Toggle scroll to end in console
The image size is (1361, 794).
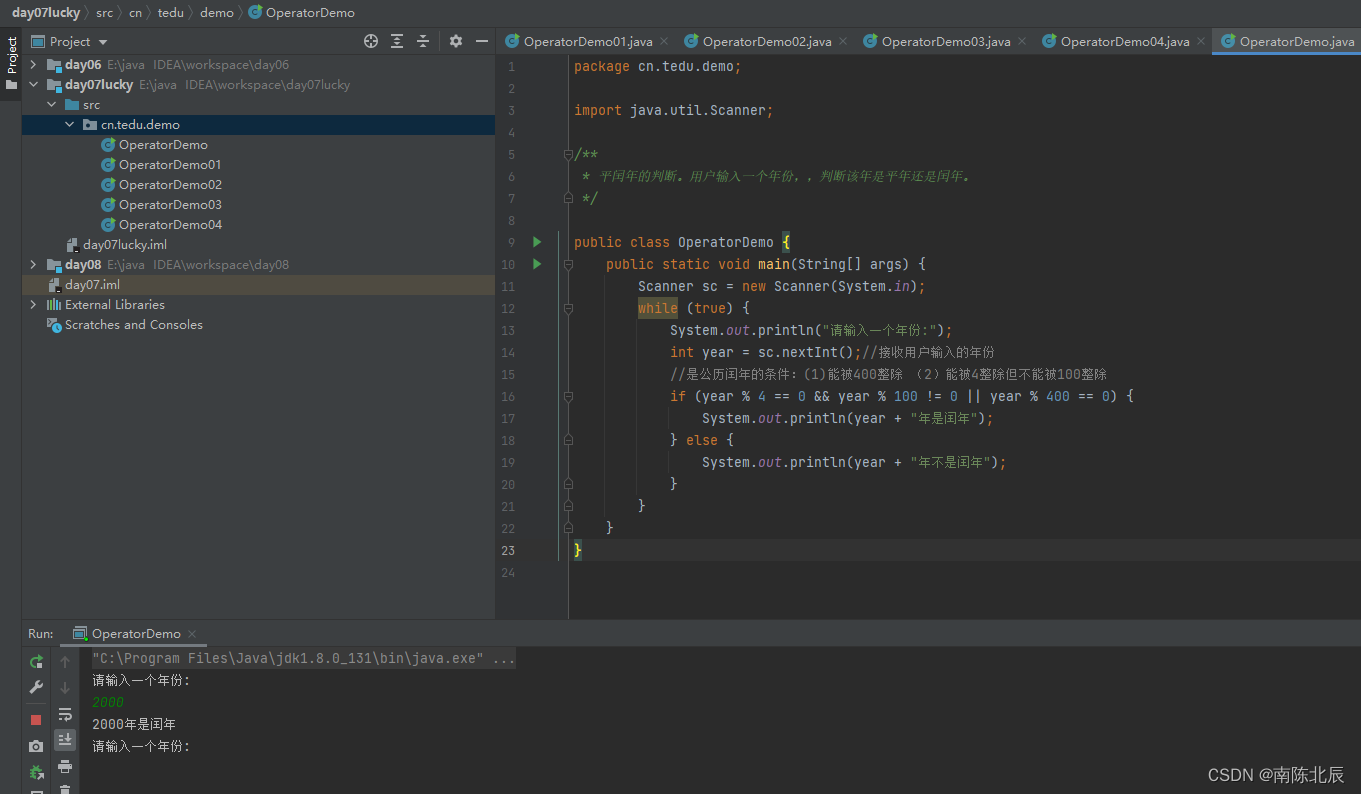65,740
